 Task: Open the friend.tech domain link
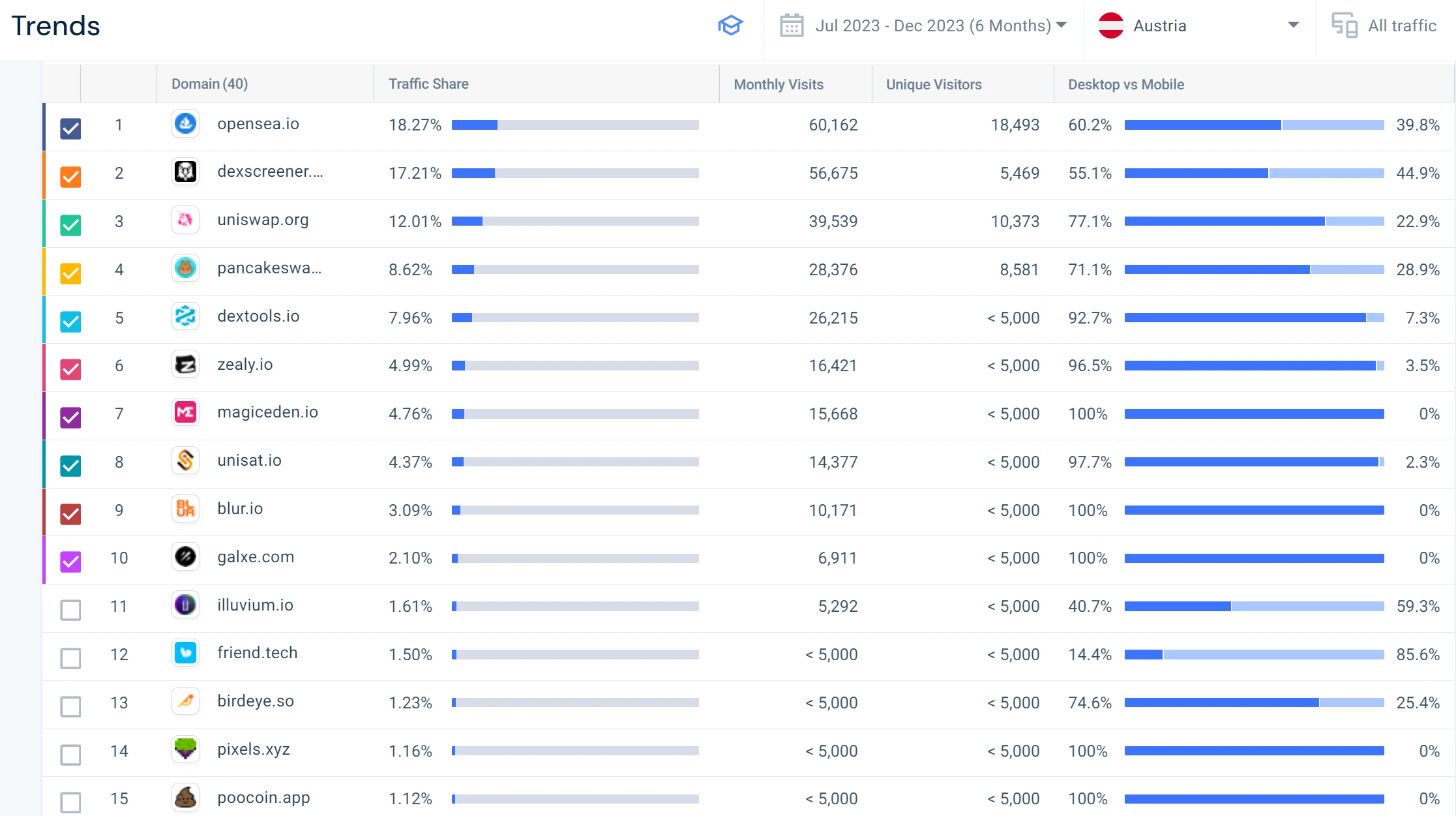pyautogui.click(x=257, y=653)
